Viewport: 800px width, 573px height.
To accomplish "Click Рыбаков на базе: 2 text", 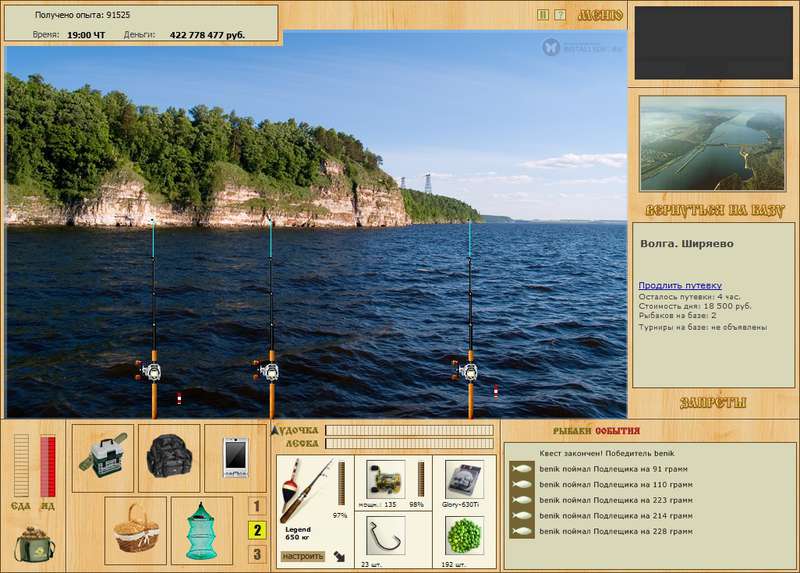I will coord(677,316).
